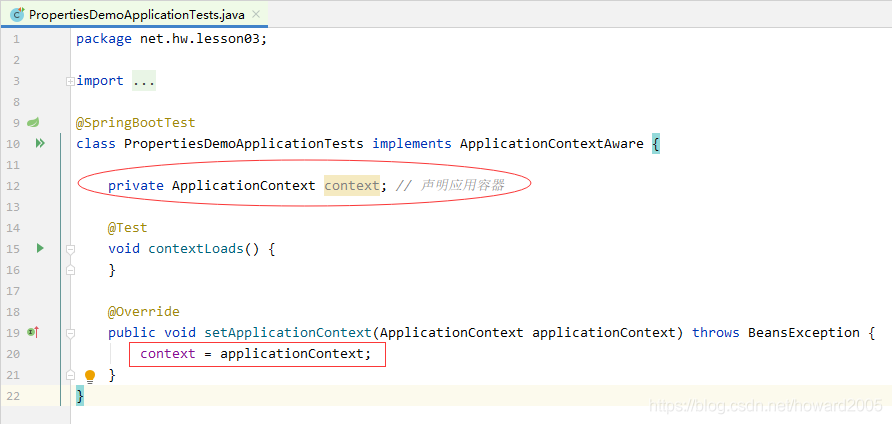This screenshot has width=892, height=424.
Task: Expand the folded import section
Action: pos(70,81)
